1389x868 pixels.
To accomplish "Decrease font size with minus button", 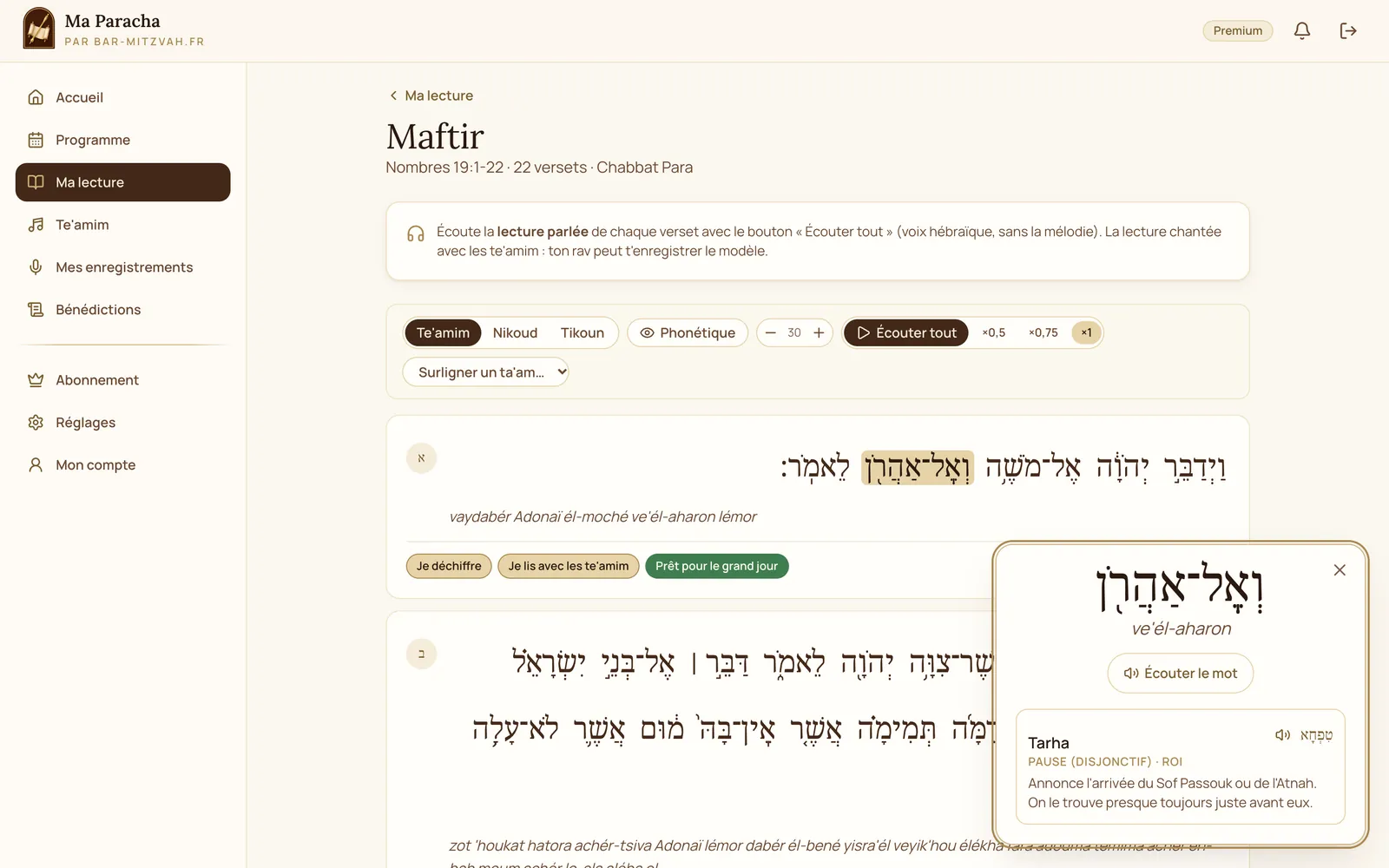I will [x=771, y=332].
